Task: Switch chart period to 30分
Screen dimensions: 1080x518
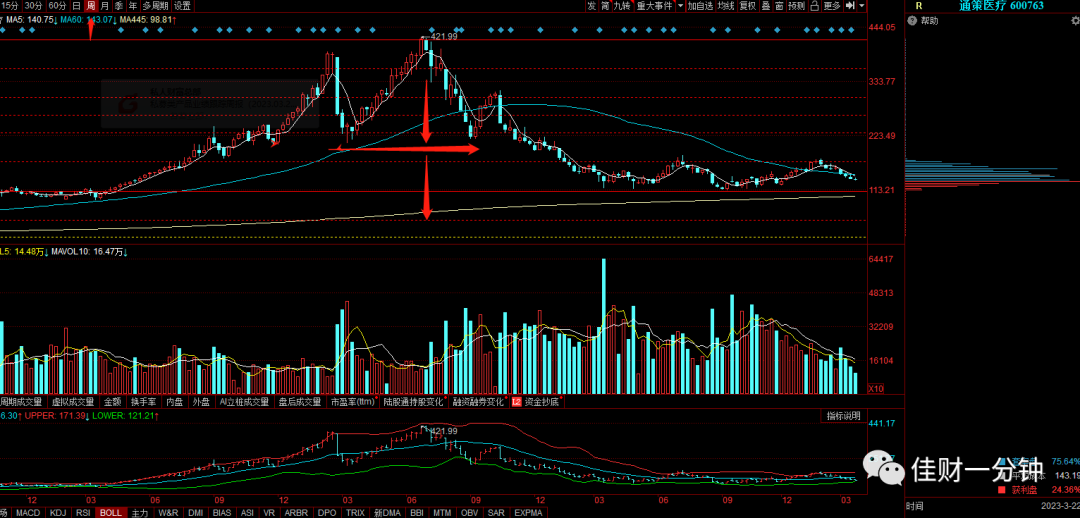Action: pos(34,6)
